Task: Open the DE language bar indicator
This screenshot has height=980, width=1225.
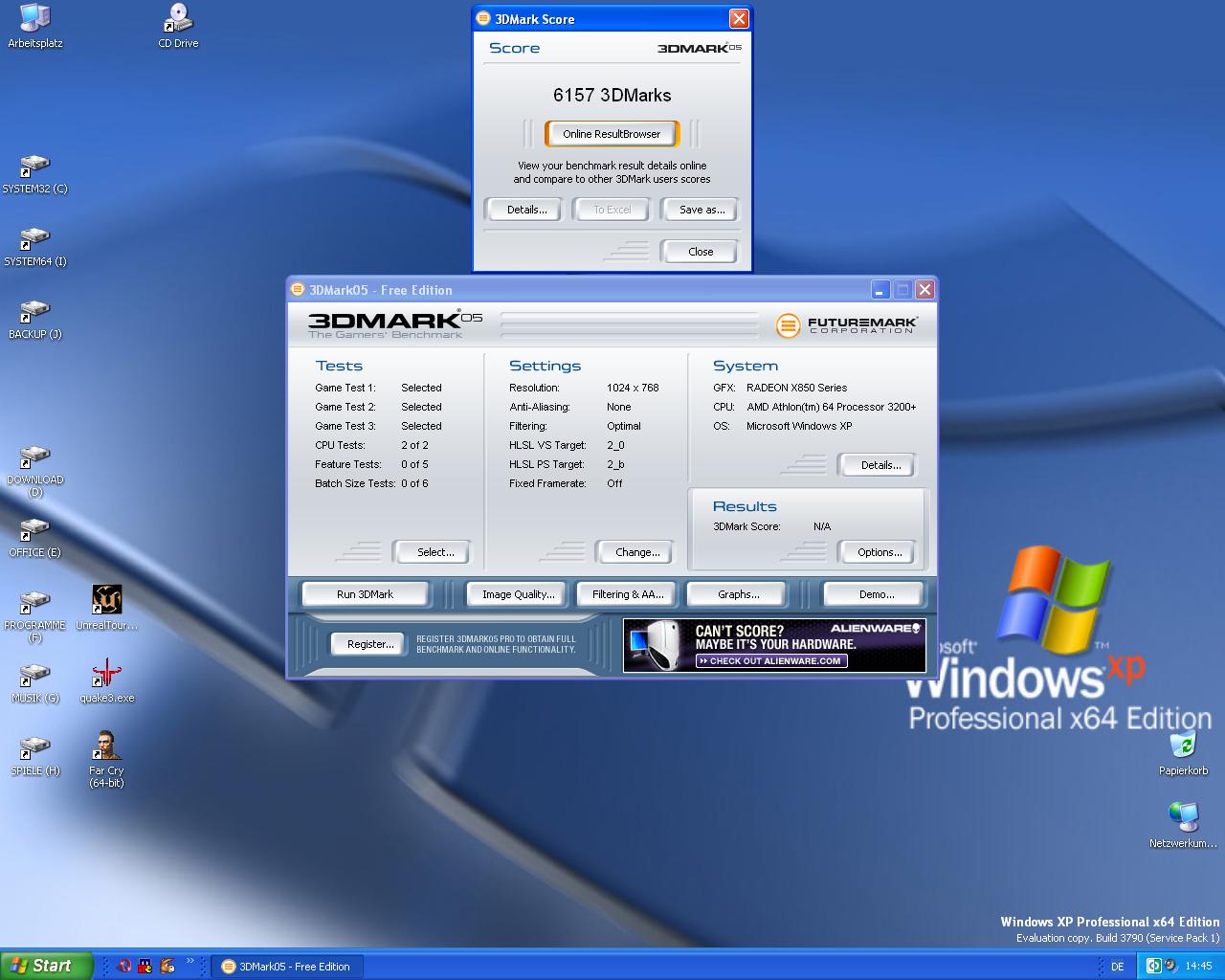Action: (x=1117, y=967)
